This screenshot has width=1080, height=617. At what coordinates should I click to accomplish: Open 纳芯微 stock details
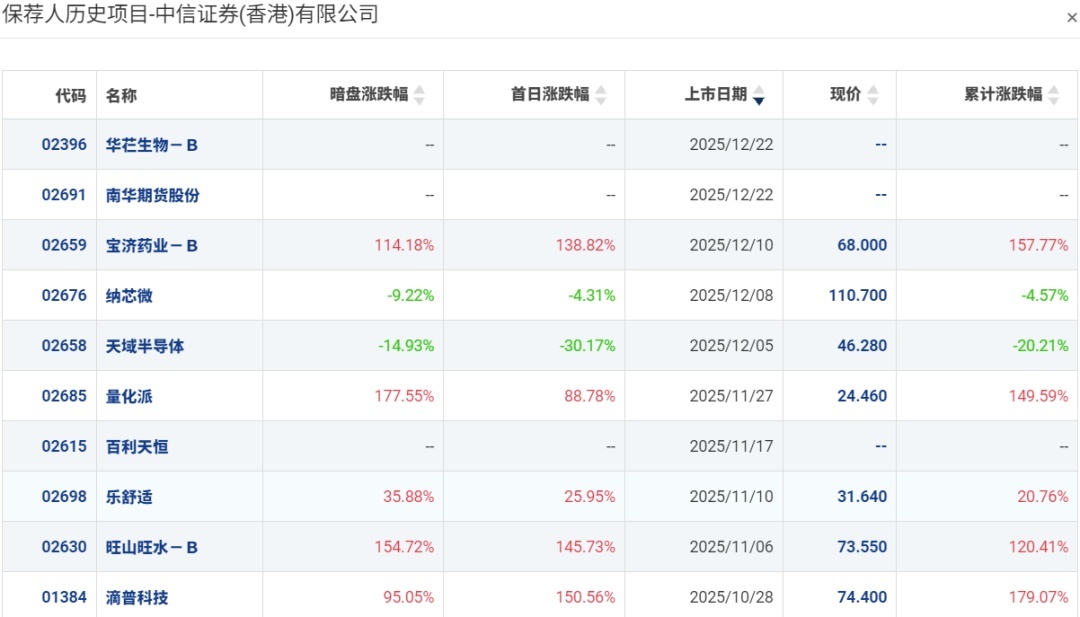point(129,296)
